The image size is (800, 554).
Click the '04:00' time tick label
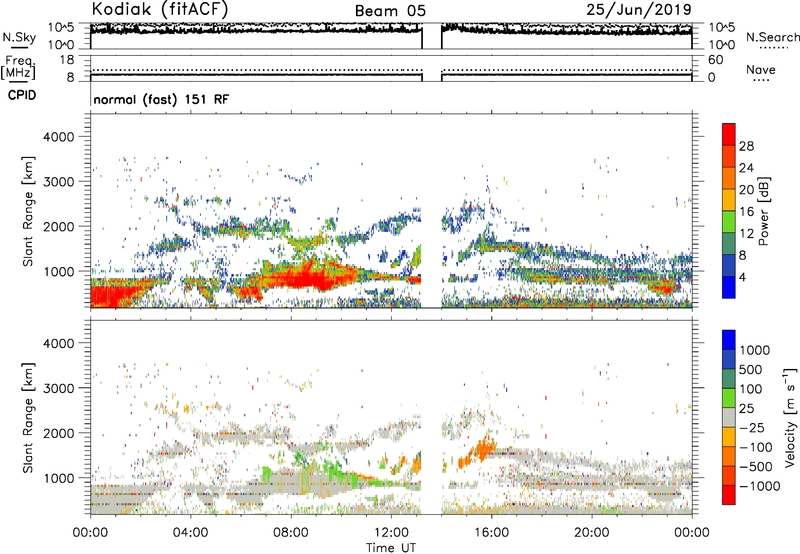190,533
